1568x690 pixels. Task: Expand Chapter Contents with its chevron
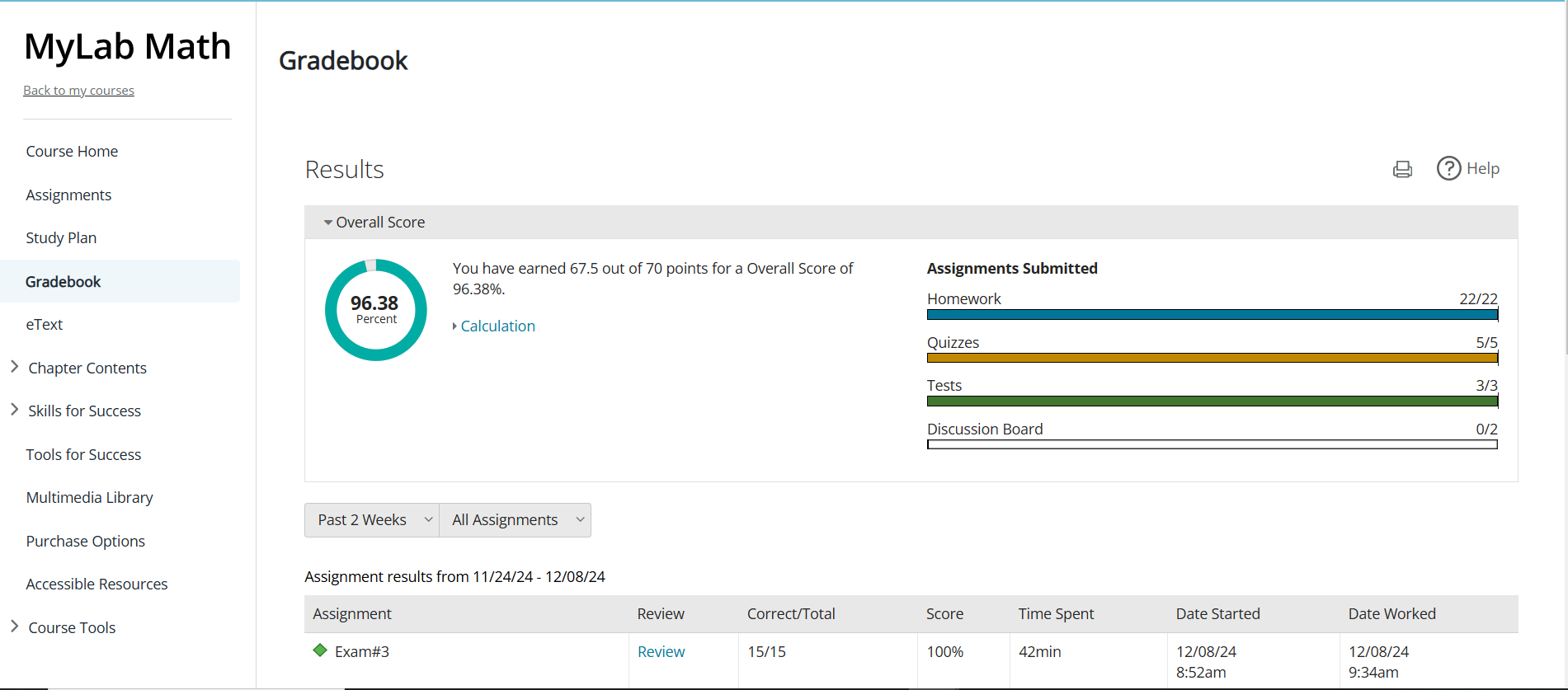[x=15, y=367]
